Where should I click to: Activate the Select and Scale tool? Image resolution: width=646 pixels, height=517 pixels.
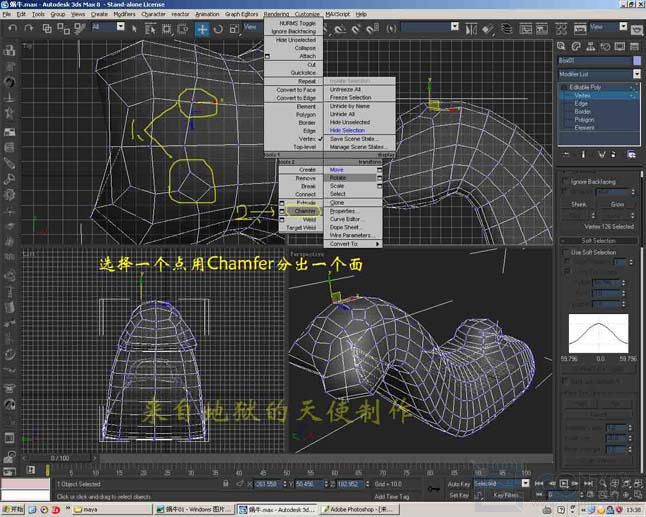[234, 29]
